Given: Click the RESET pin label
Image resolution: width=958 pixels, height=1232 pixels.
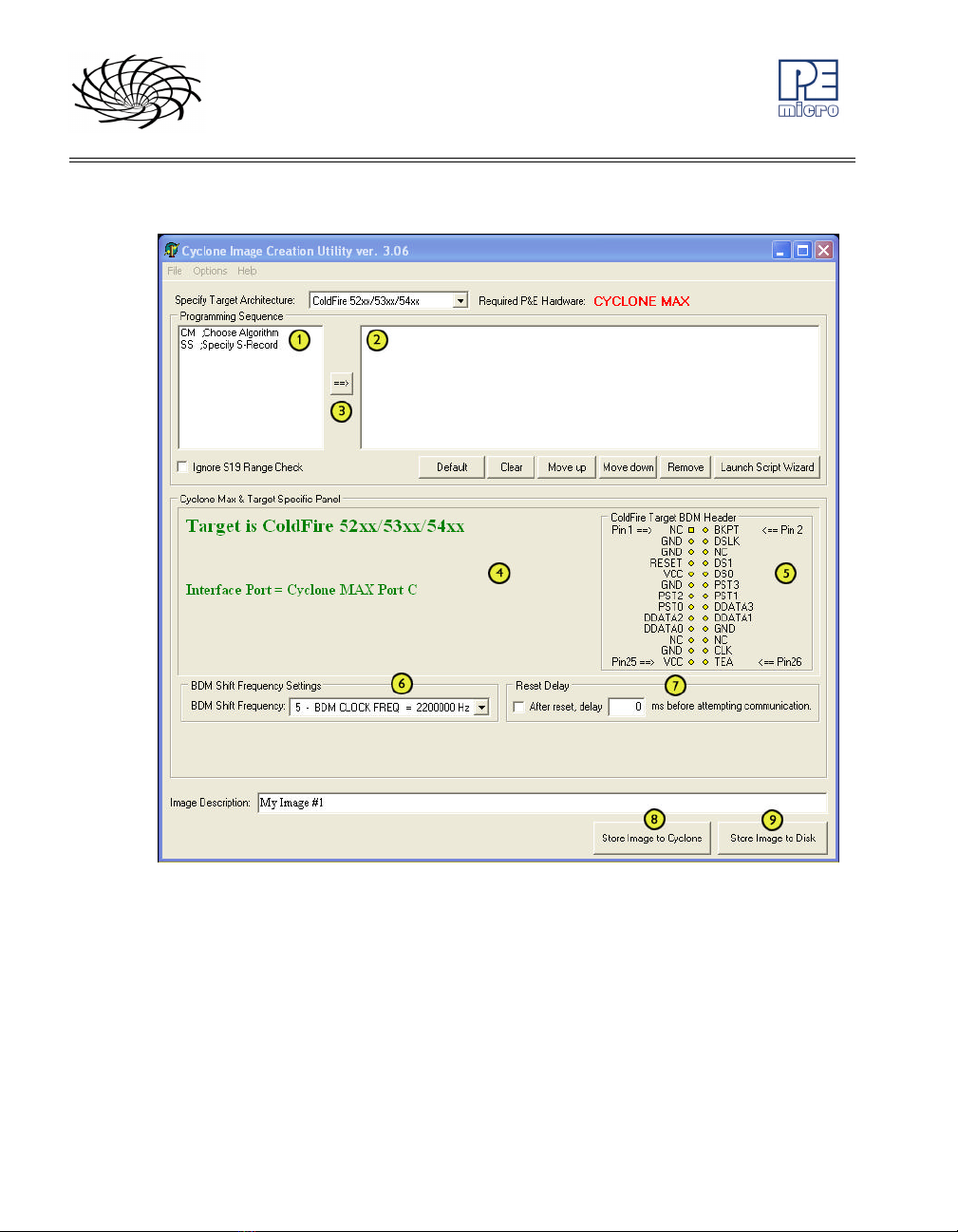Looking at the screenshot, I should point(667,563).
